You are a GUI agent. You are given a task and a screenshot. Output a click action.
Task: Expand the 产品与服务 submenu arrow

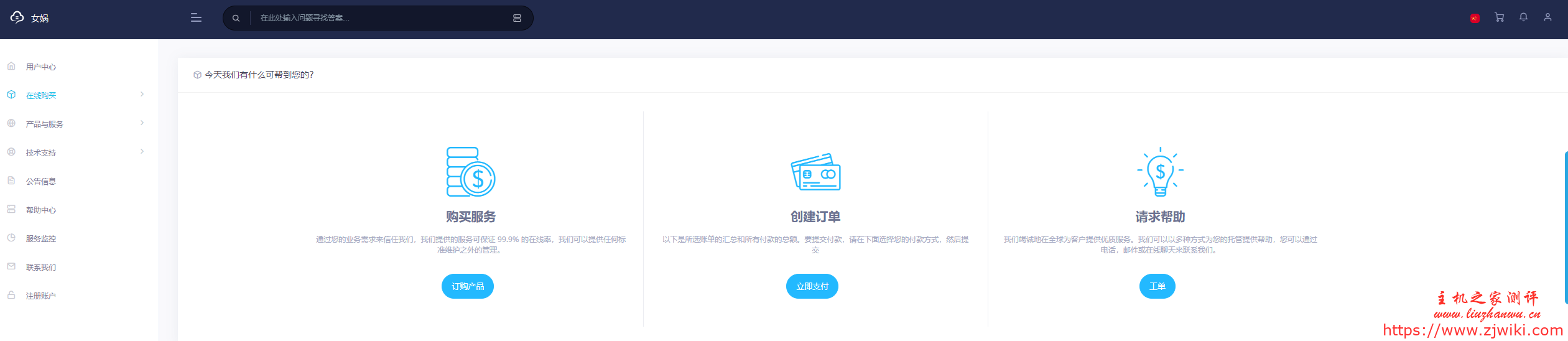(142, 123)
